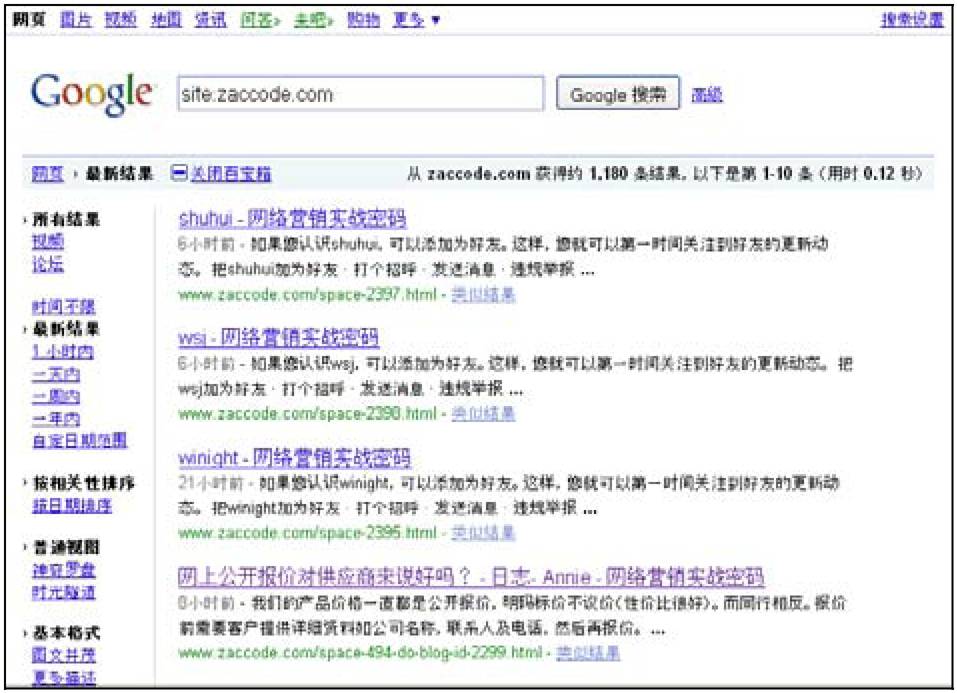Click the 网页 breadcrumb link

[x=48, y=174]
